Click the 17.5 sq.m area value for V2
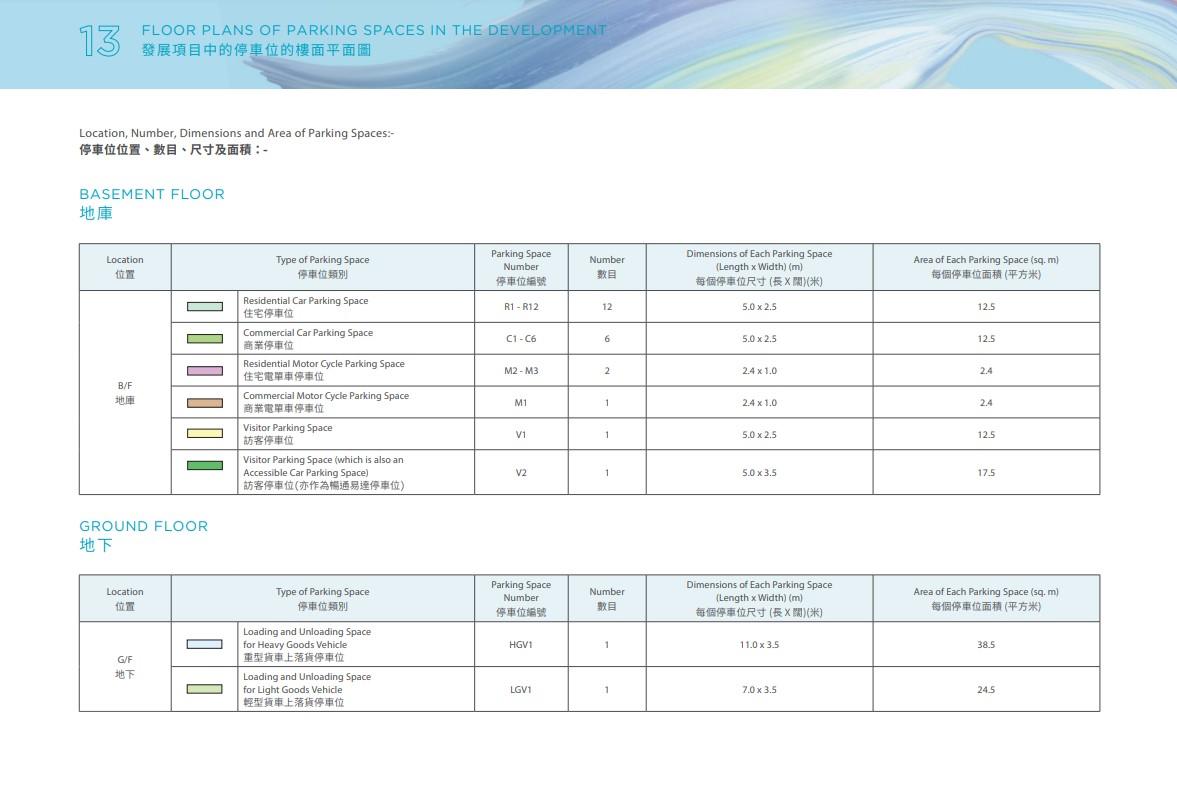1177x799 pixels. pos(986,470)
